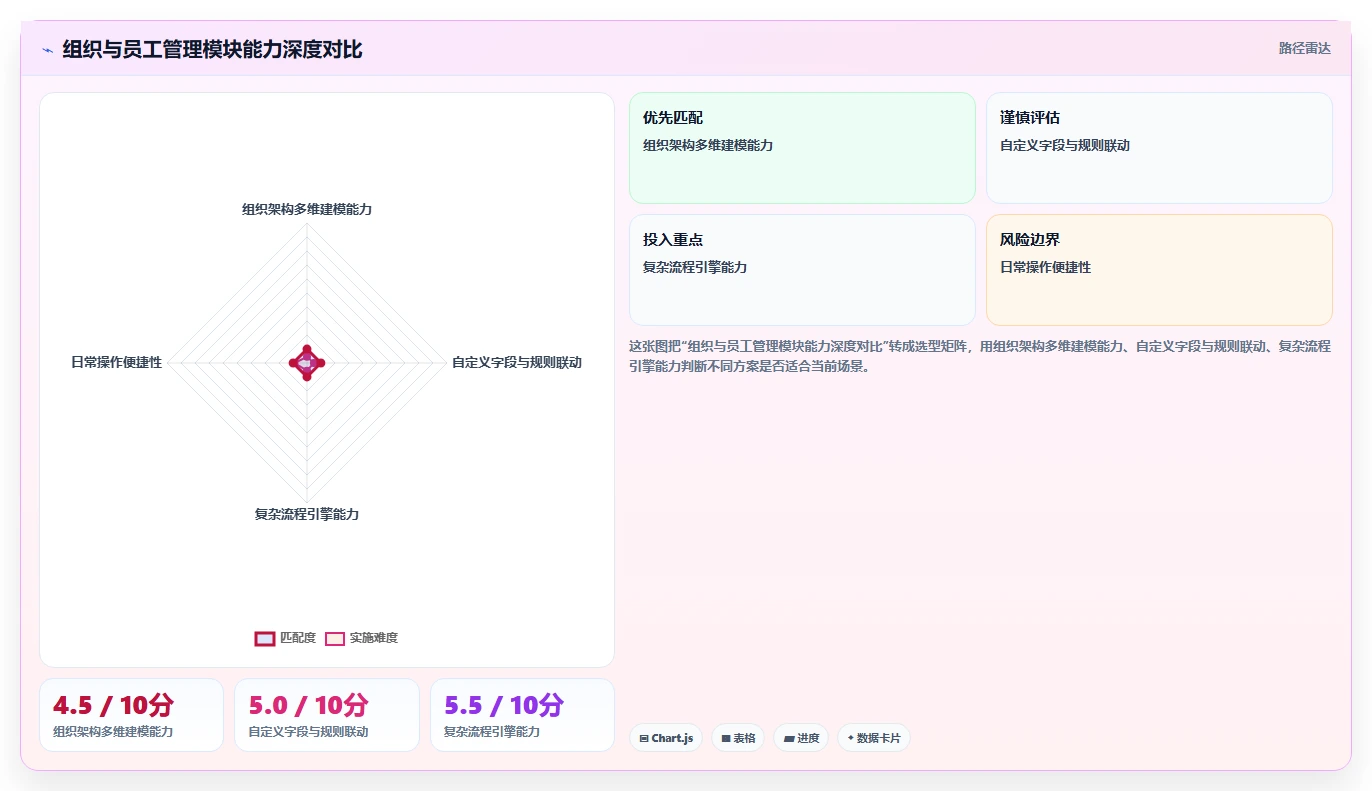1372x791 pixels.
Task: Select the 表格 tag pill
Action: pyautogui.click(x=738, y=738)
